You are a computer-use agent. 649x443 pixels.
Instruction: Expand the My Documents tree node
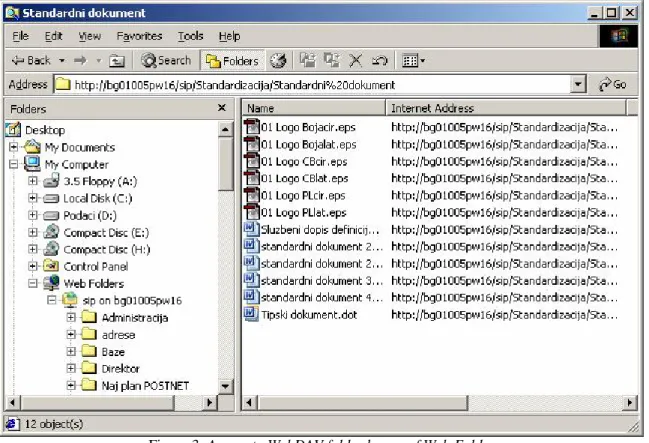click(x=13, y=147)
